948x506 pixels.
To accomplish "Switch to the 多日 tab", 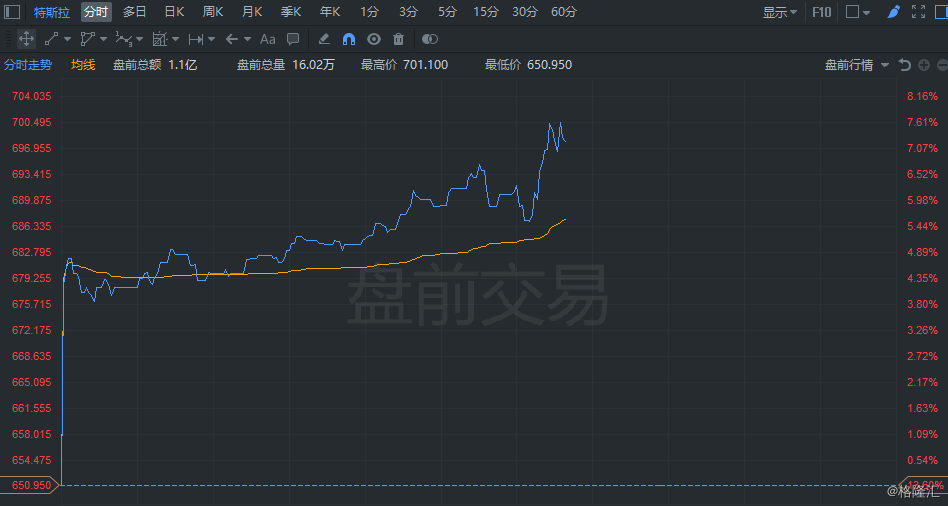I will 135,11.
